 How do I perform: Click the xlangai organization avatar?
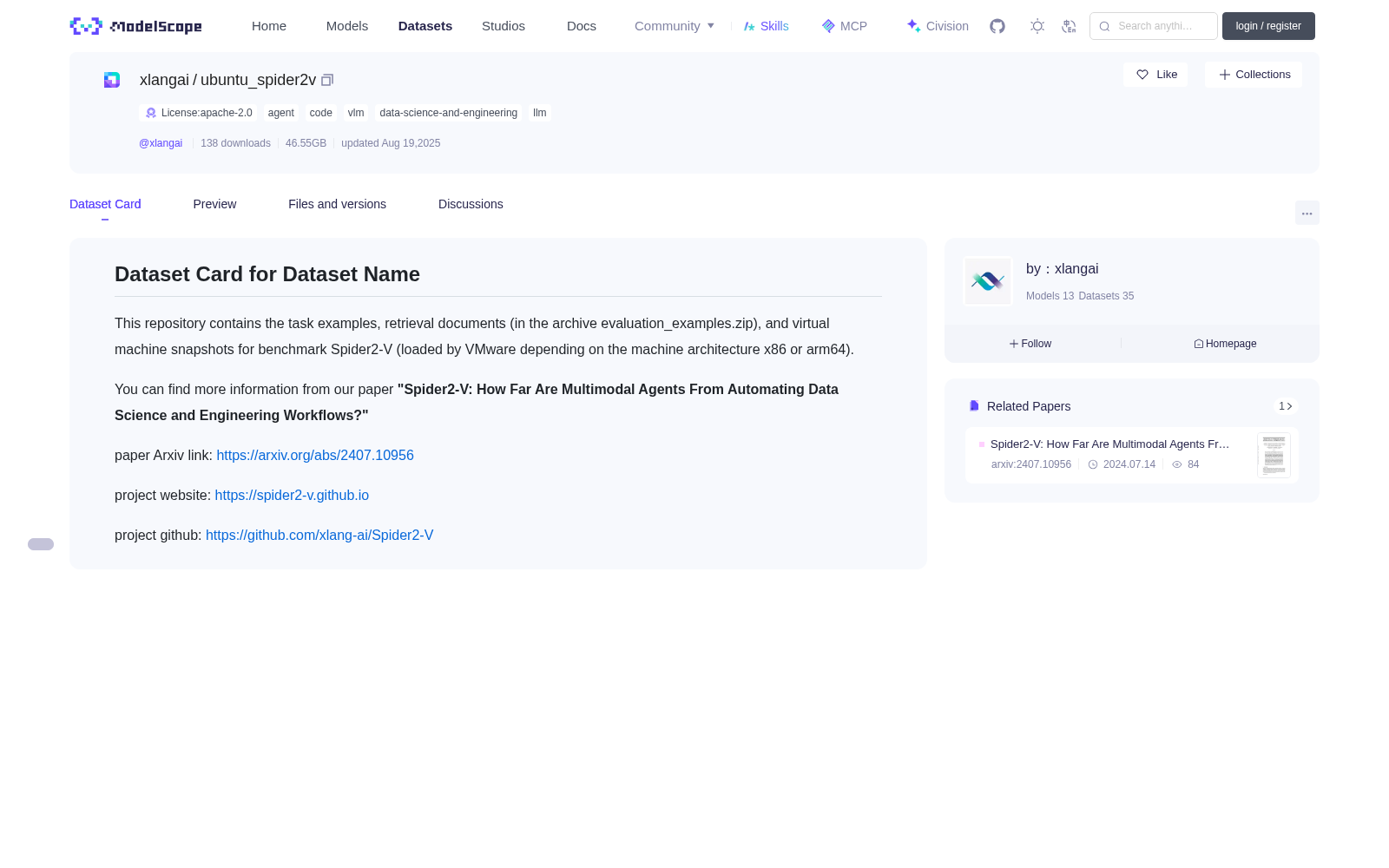click(988, 281)
